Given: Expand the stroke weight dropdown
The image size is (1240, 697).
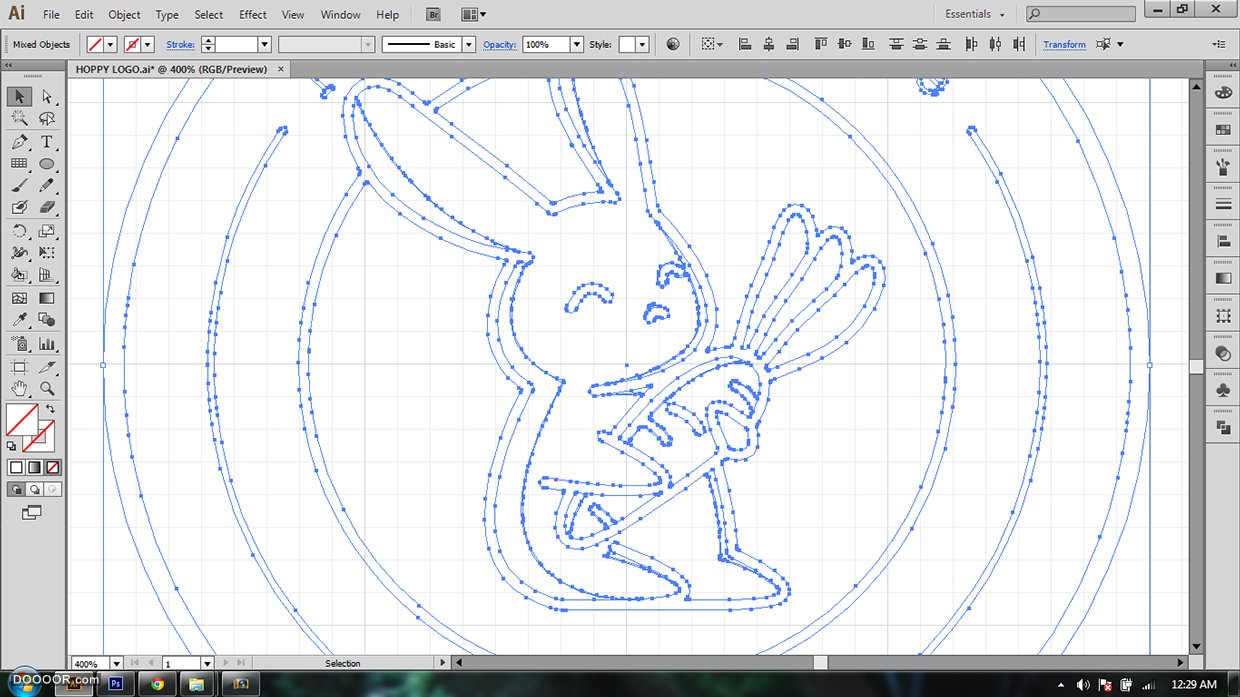Looking at the screenshot, I should tap(265, 44).
